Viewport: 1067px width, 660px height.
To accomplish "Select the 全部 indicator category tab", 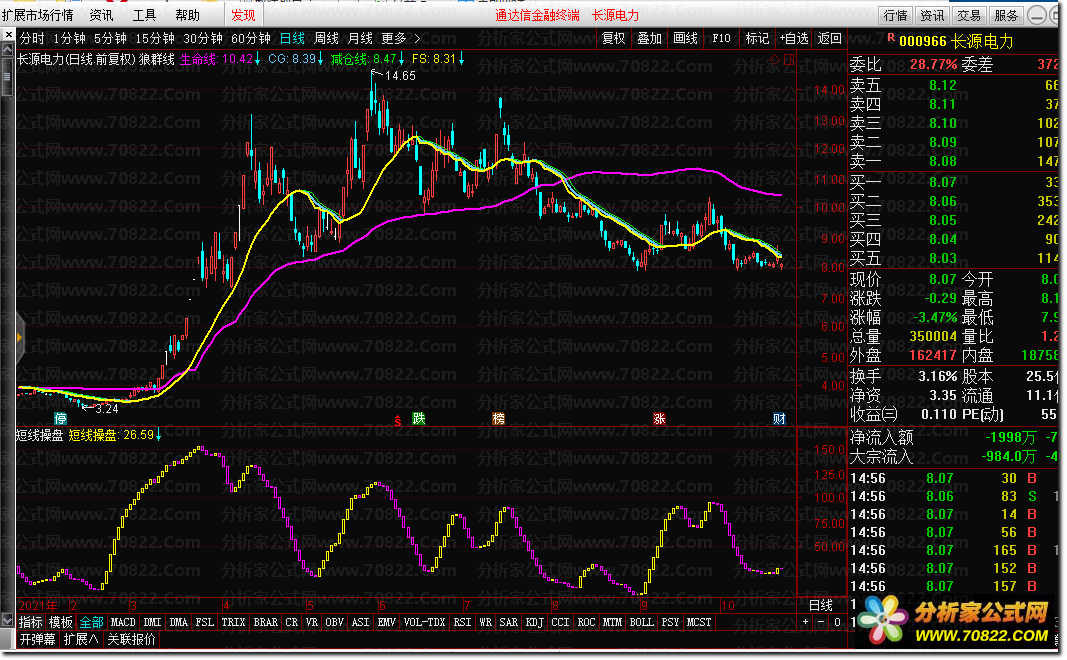I will [91, 622].
